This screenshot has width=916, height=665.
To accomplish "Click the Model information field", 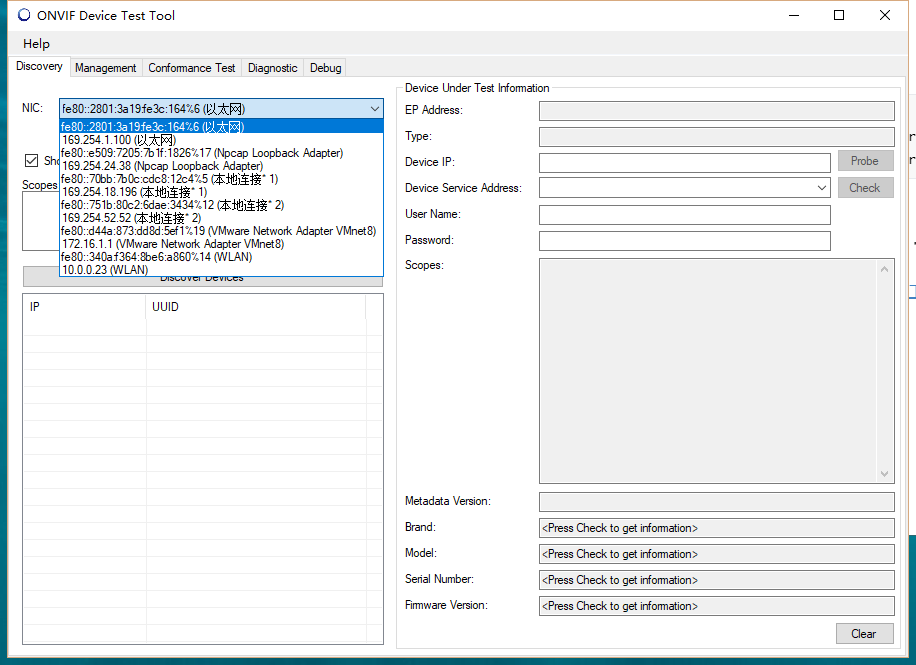I will click(x=716, y=553).
